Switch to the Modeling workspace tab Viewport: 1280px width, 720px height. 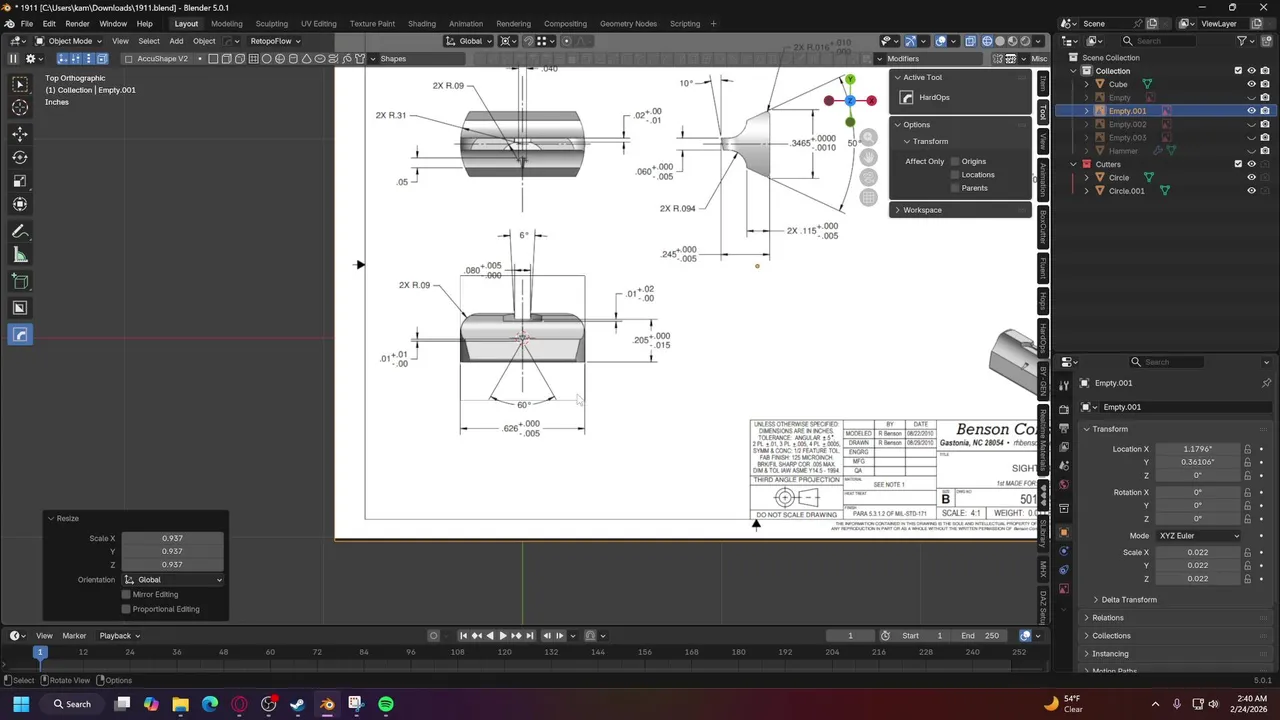click(x=227, y=24)
